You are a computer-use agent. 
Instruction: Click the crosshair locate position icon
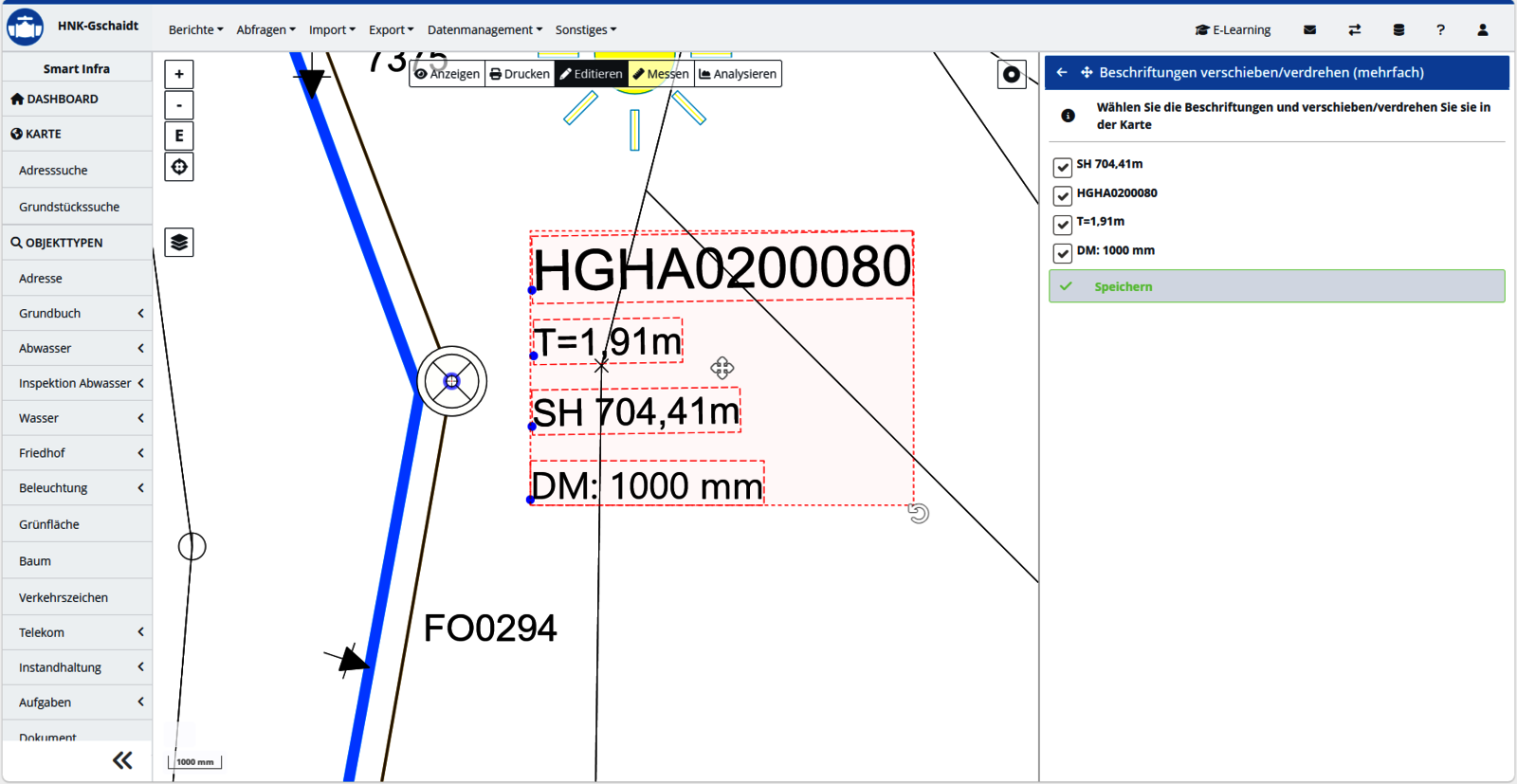(179, 167)
